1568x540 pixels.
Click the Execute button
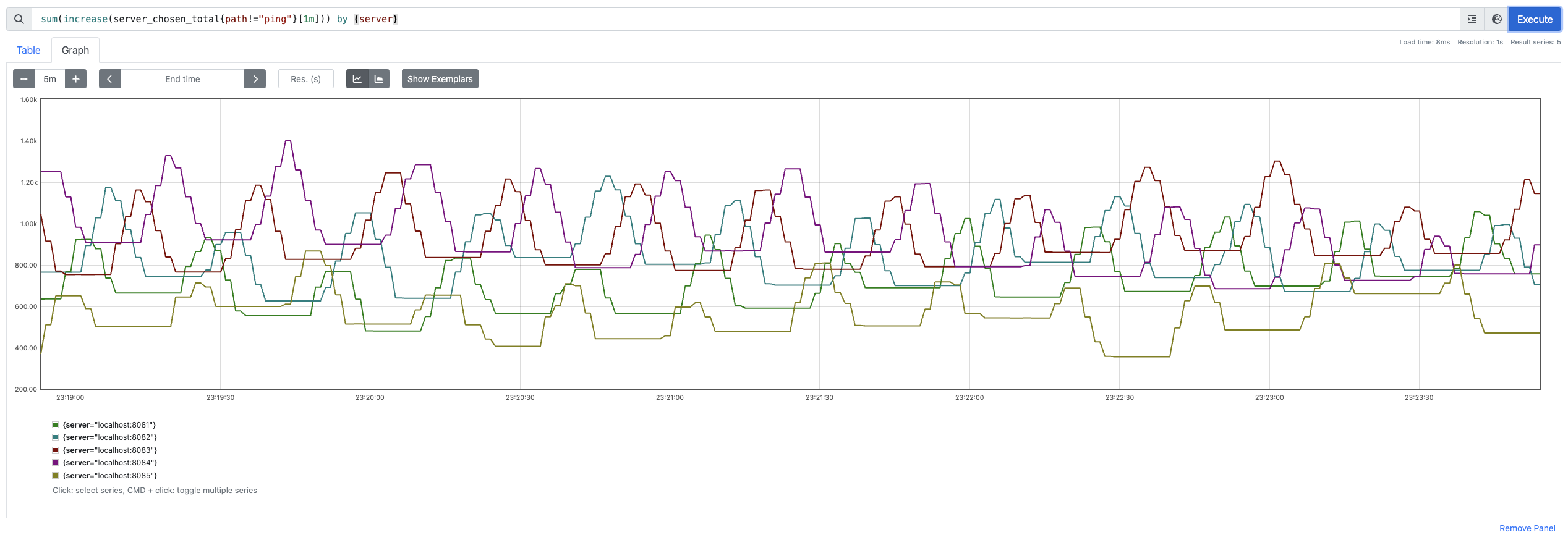(1535, 19)
